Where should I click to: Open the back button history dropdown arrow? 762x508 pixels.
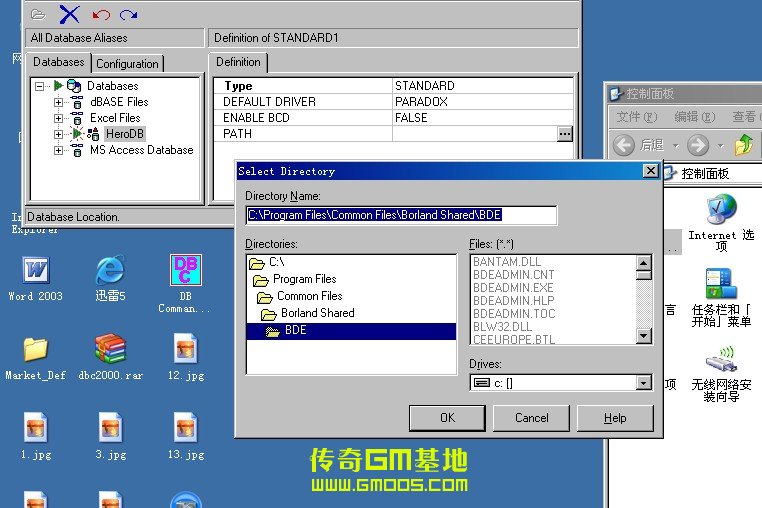click(x=675, y=145)
